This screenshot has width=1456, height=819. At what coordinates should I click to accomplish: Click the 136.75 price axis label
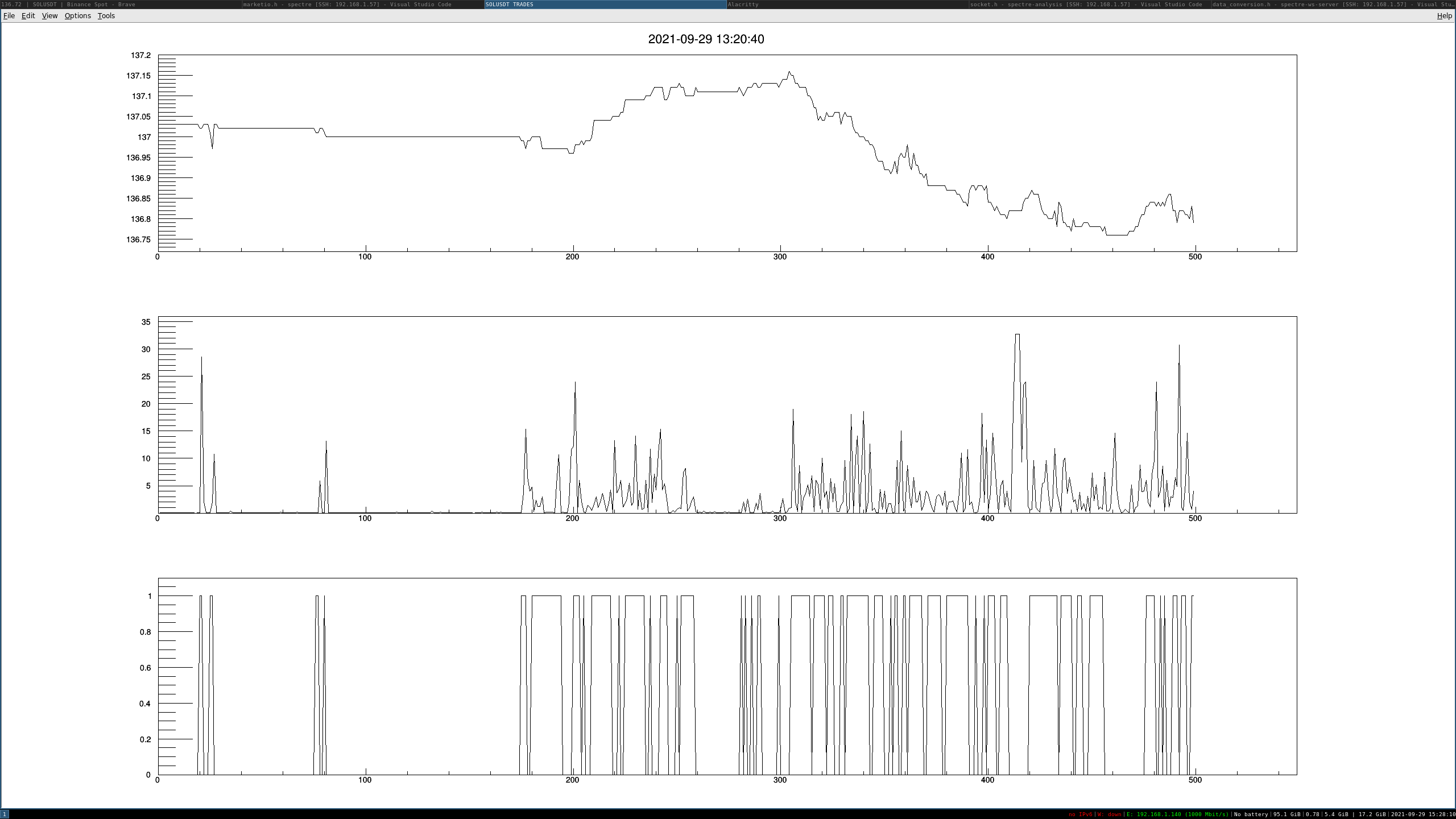click(139, 239)
